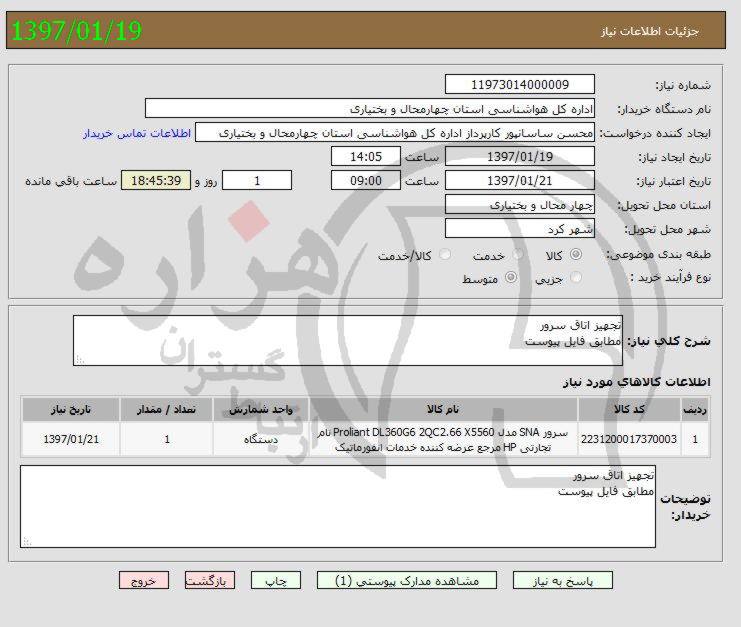Click the green header date 1397/01/19
Viewport: 741px width, 627px height.
[x=76, y=31]
